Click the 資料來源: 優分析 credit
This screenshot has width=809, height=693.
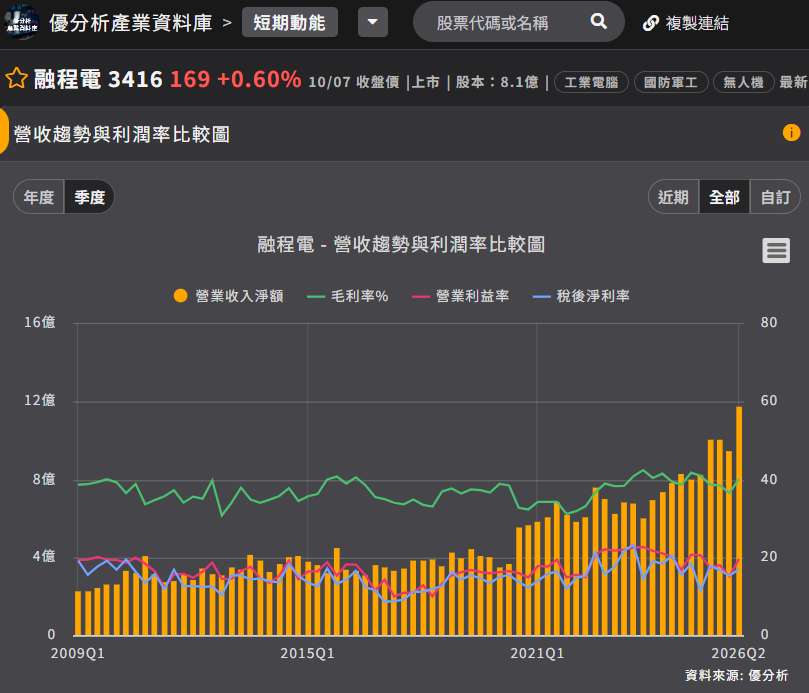pyautogui.click(x=736, y=675)
